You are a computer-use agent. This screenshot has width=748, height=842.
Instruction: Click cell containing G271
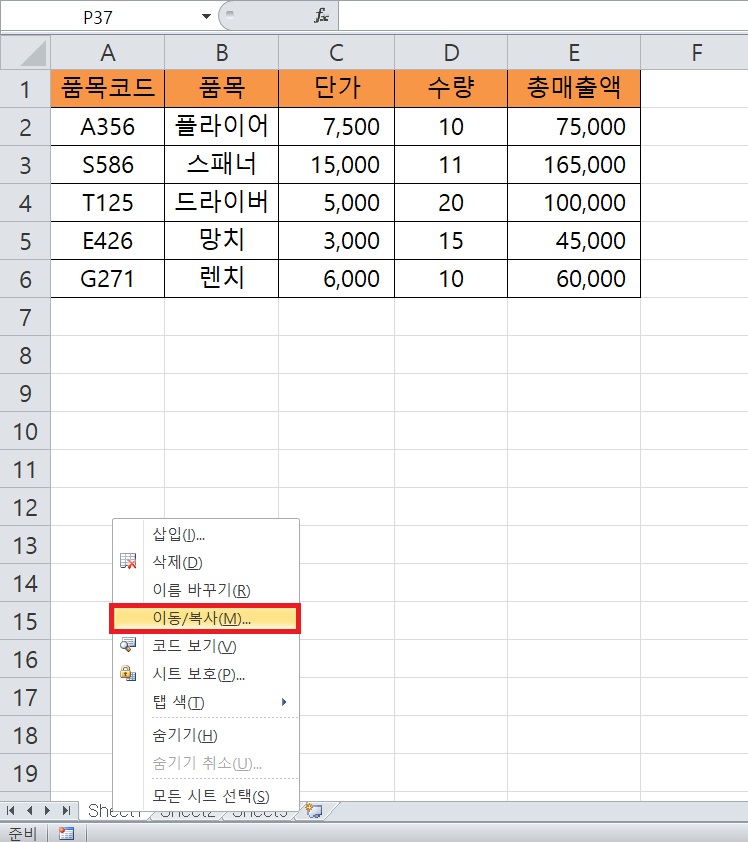coord(107,279)
